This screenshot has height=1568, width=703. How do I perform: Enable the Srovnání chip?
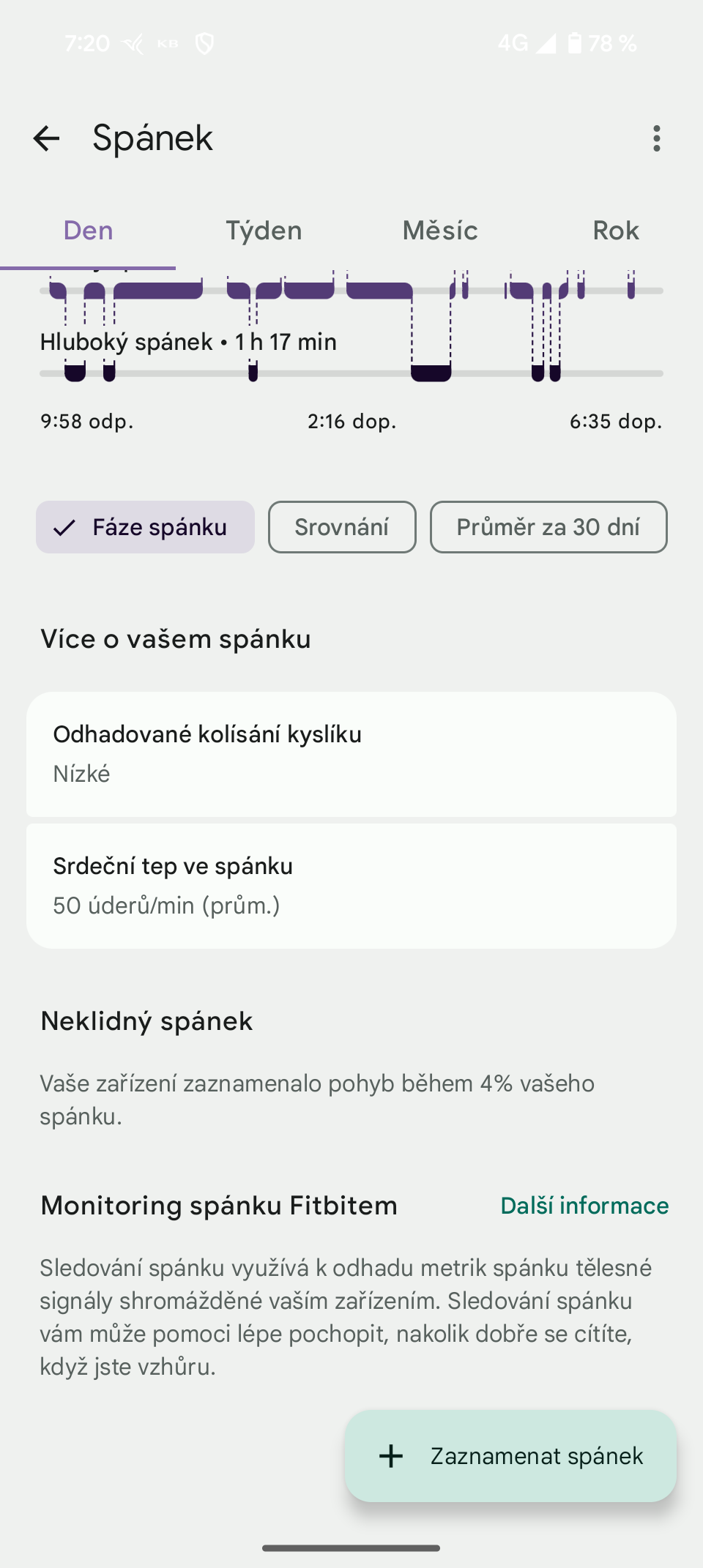[x=342, y=527]
